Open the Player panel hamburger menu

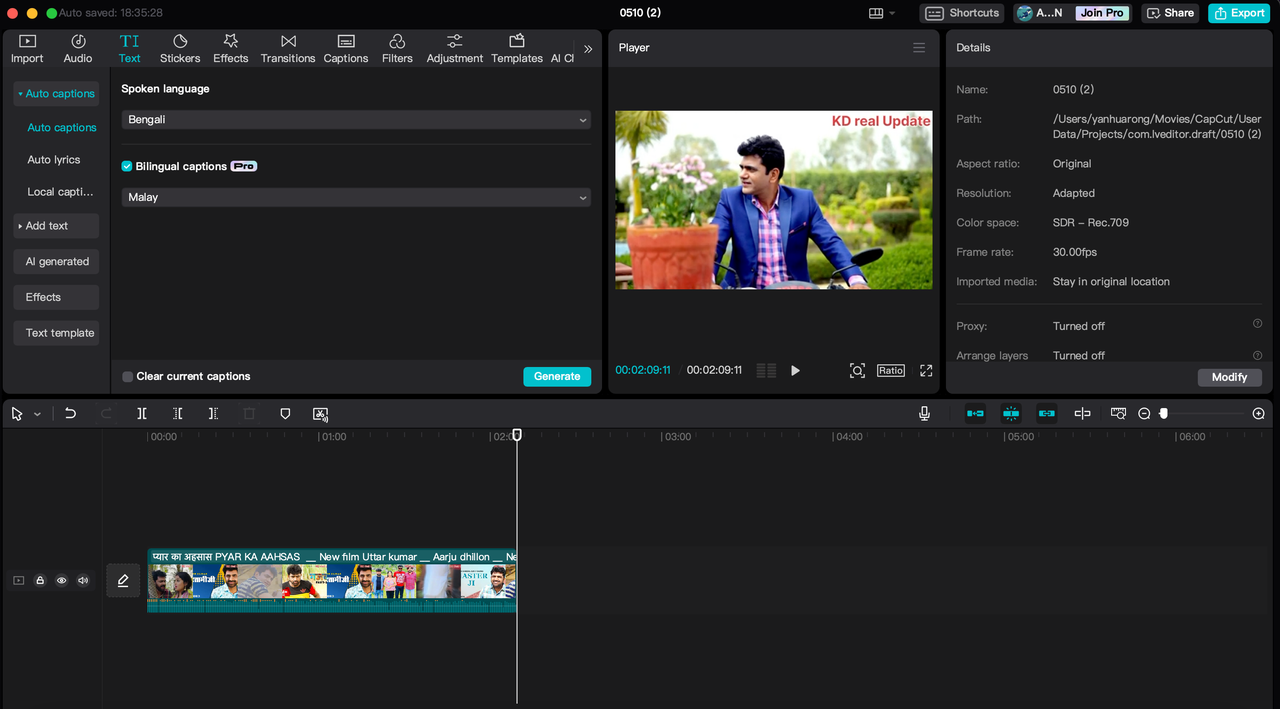(x=919, y=48)
